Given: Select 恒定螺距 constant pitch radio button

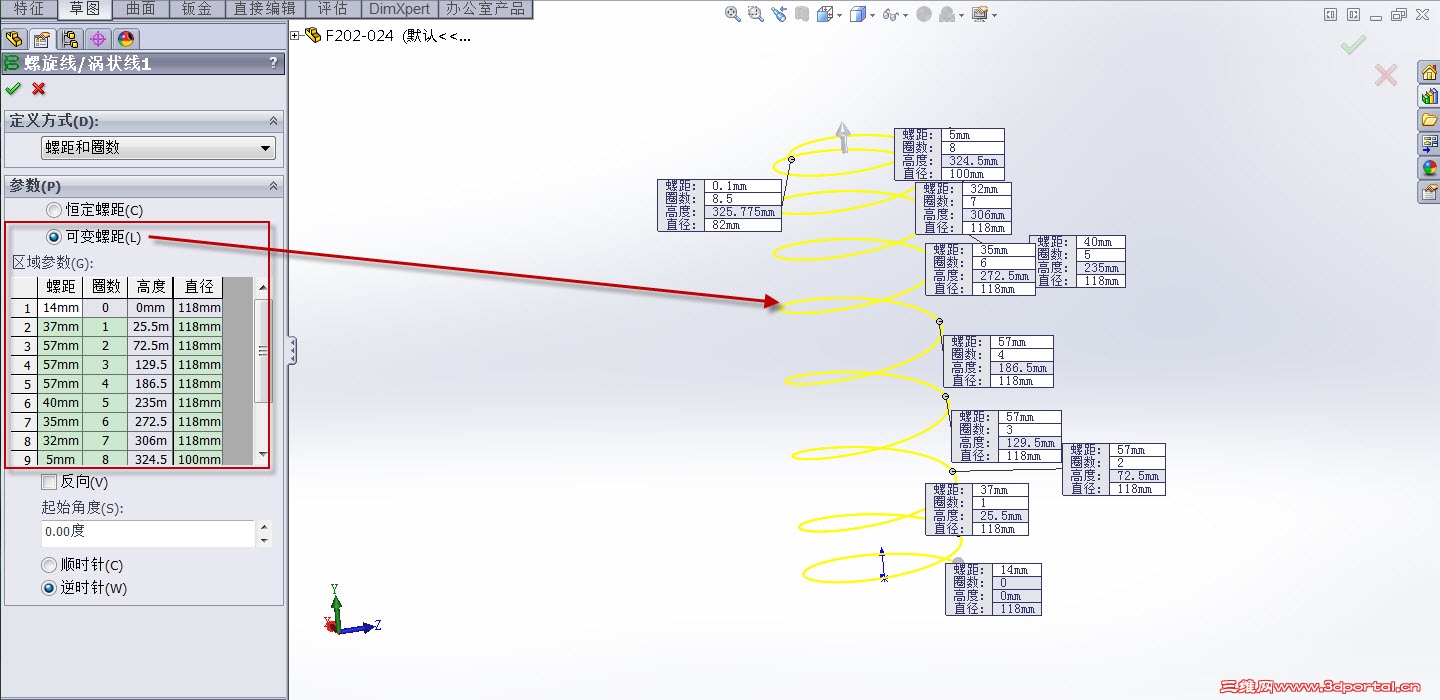Looking at the screenshot, I should click(x=53, y=210).
